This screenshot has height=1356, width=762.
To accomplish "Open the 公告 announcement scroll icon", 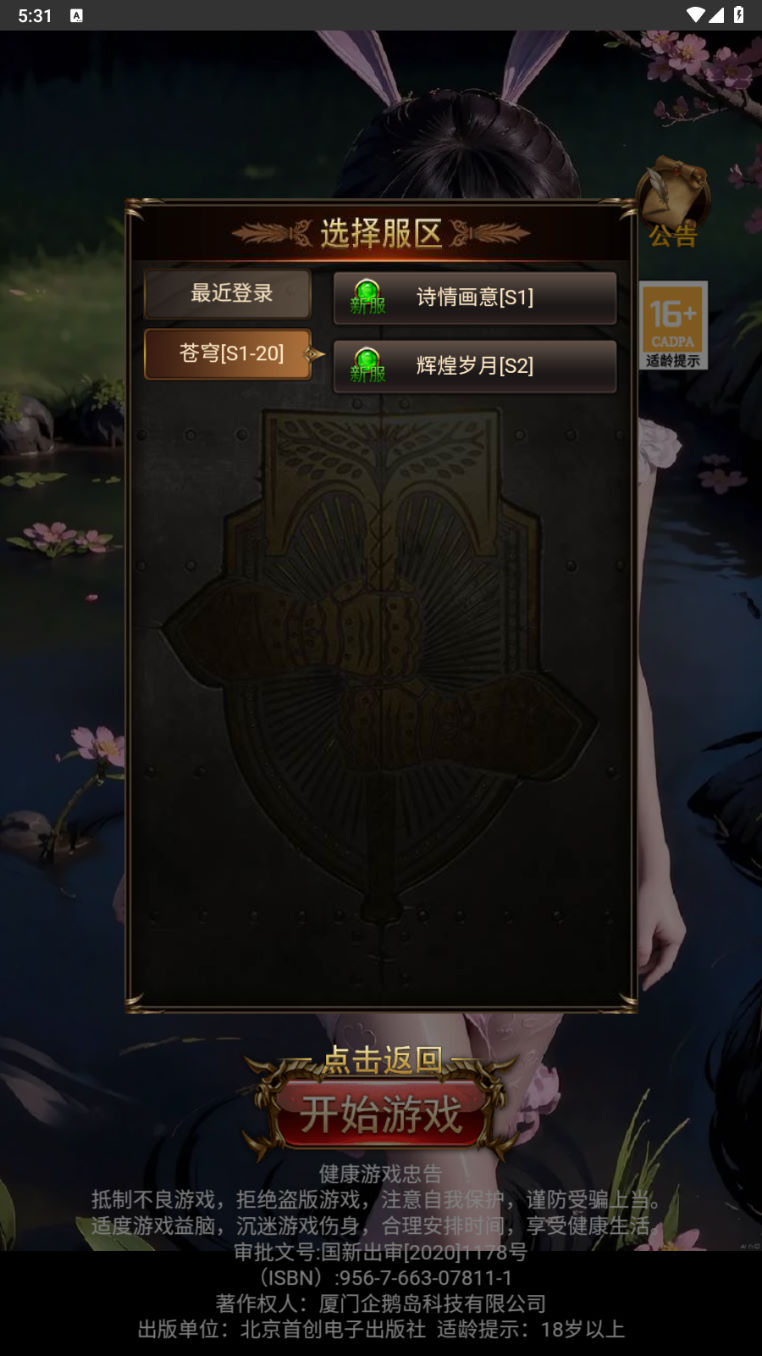I will [x=673, y=205].
